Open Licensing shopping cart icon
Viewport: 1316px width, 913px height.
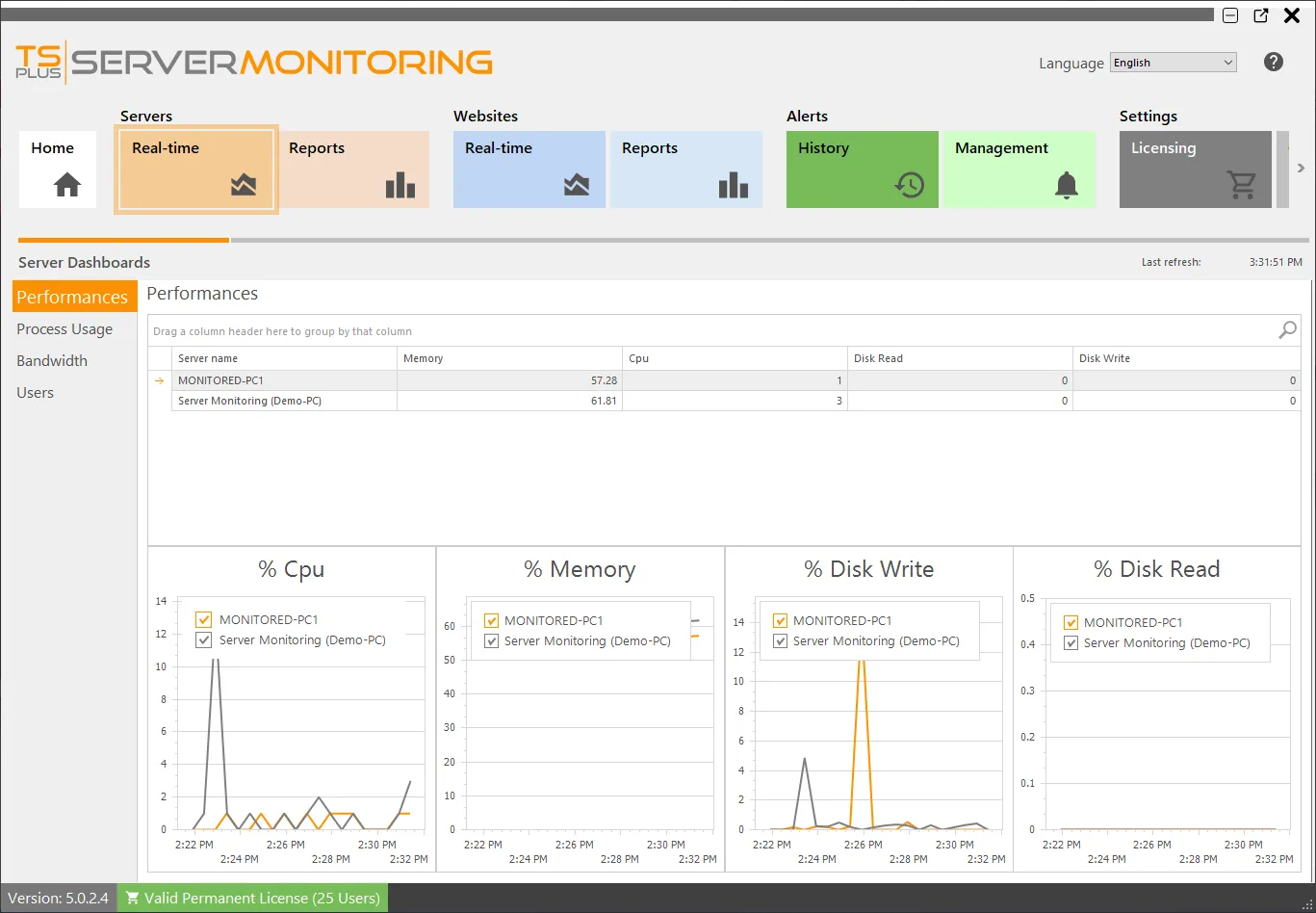(1242, 183)
